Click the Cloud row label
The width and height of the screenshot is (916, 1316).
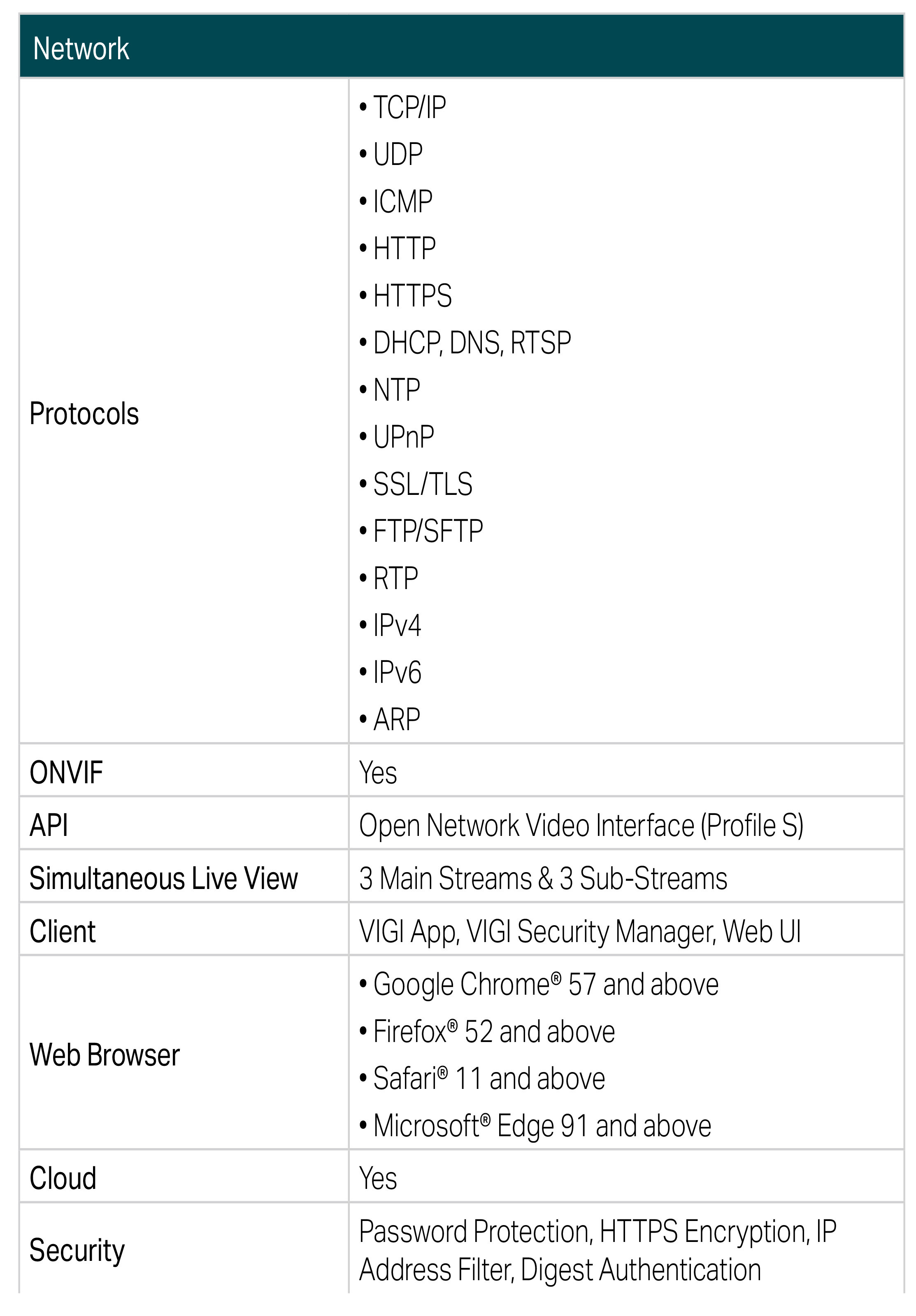(63, 1179)
